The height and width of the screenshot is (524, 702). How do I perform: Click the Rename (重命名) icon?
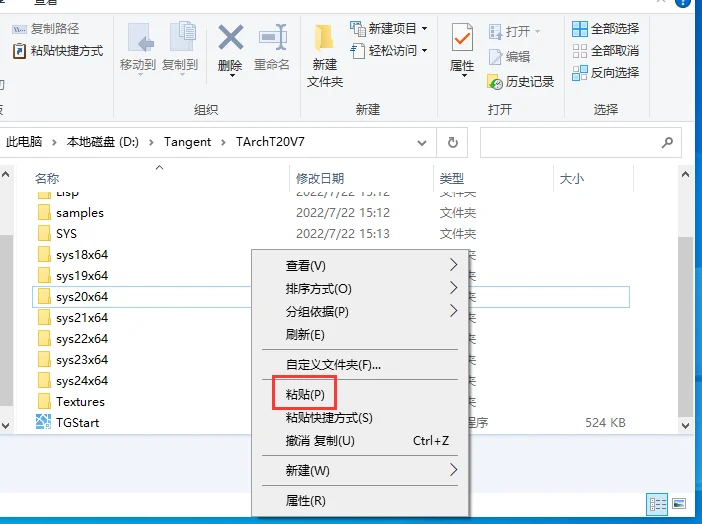(x=273, y=37)
